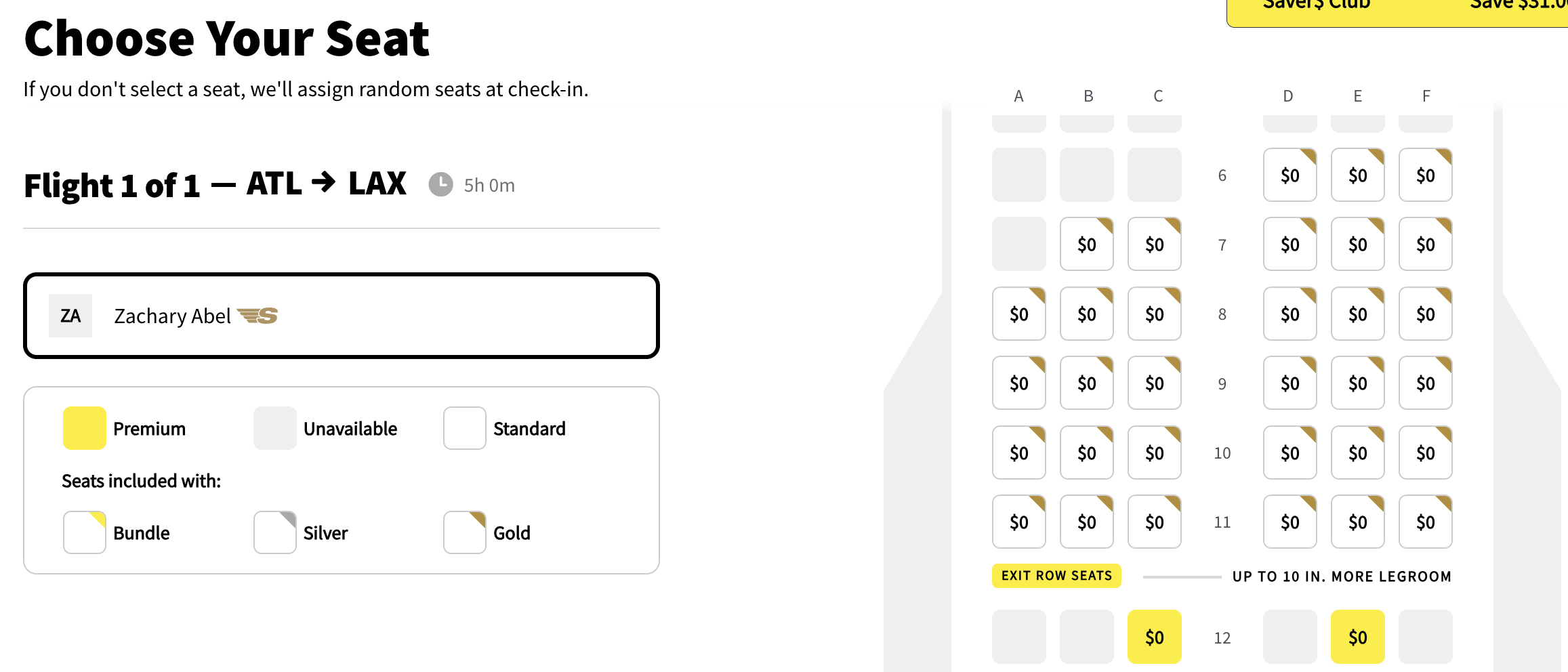Choose seat 6D for Zachary Abel

point(1289,175)
